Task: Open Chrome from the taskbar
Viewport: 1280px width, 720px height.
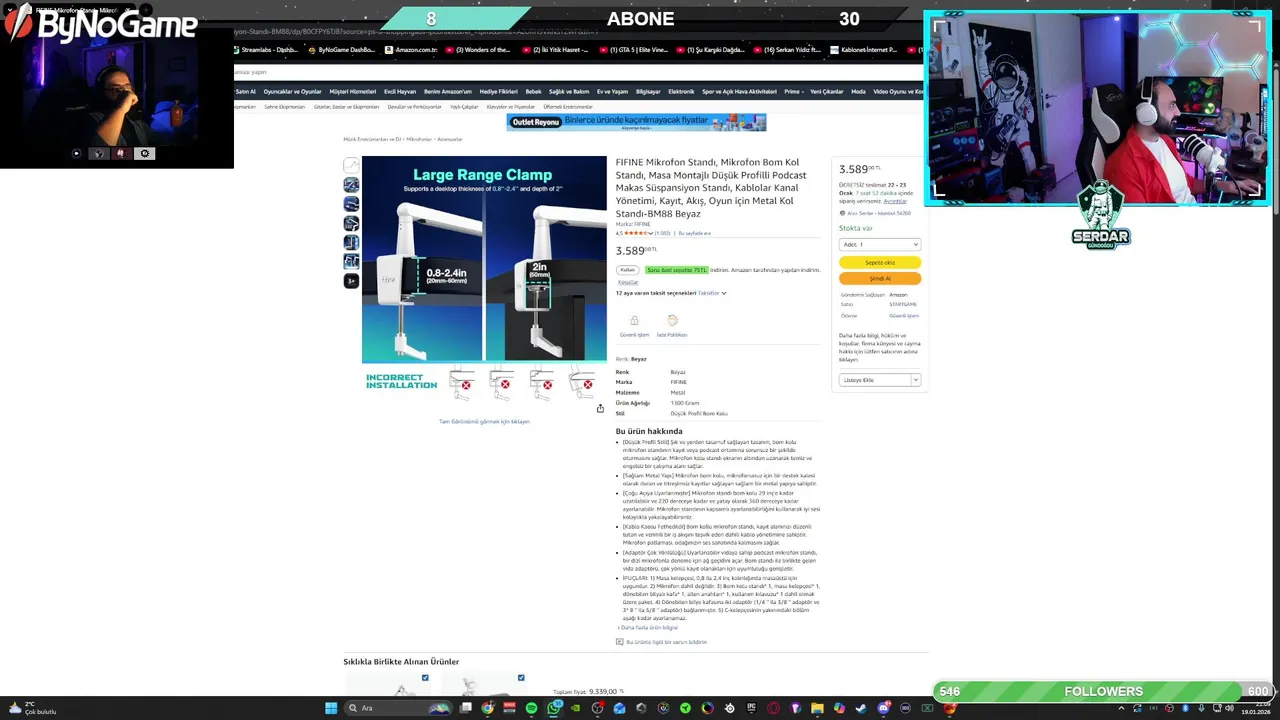Action: [x=487, y=708]
